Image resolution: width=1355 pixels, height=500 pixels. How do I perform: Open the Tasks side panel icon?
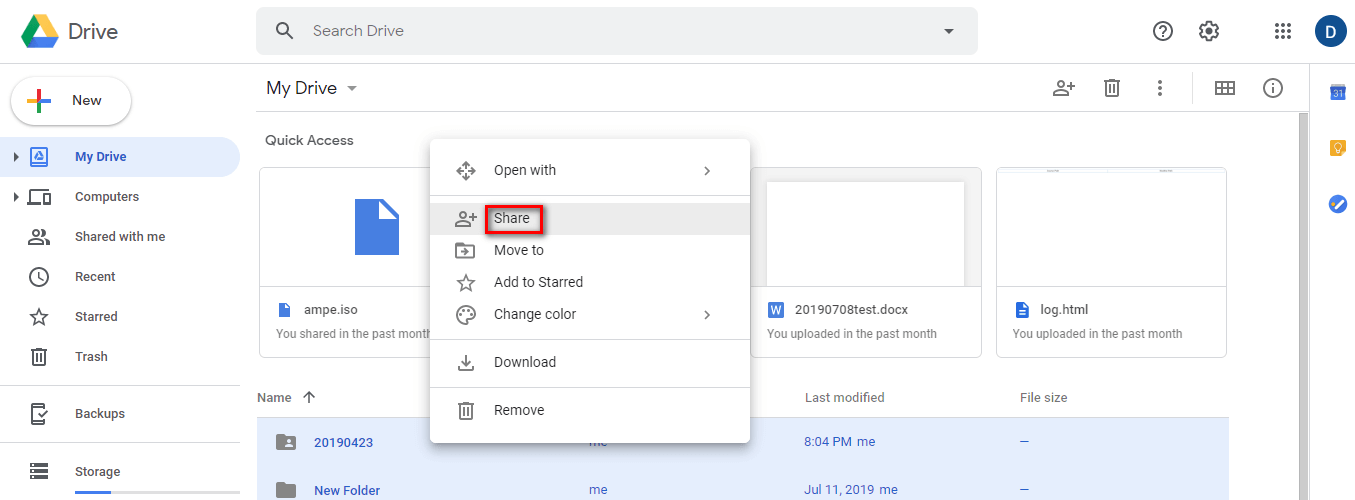(x=1337, y=204)
